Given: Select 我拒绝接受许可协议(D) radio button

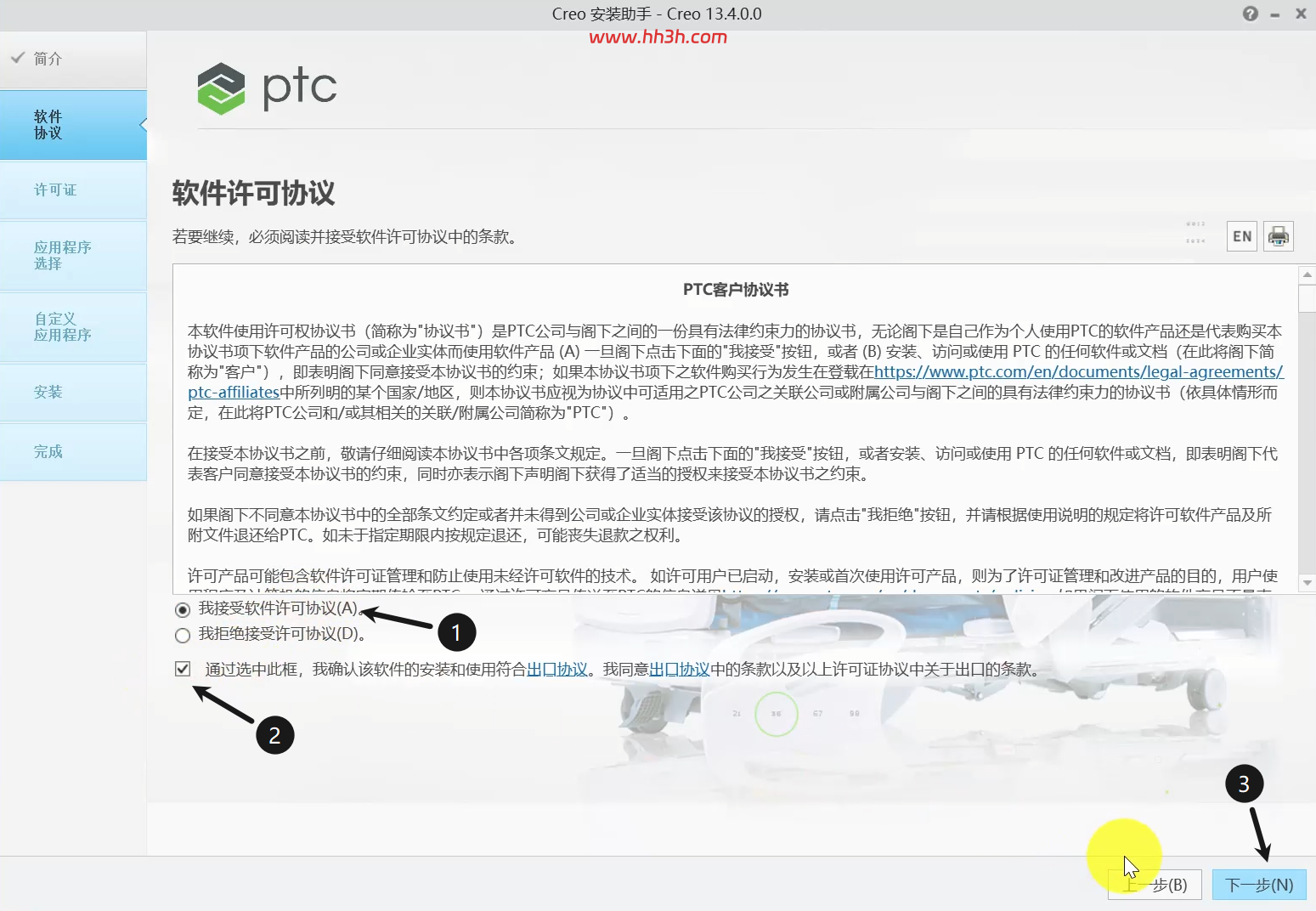Looking at the screenshot, I should click(x=182, y=635).
